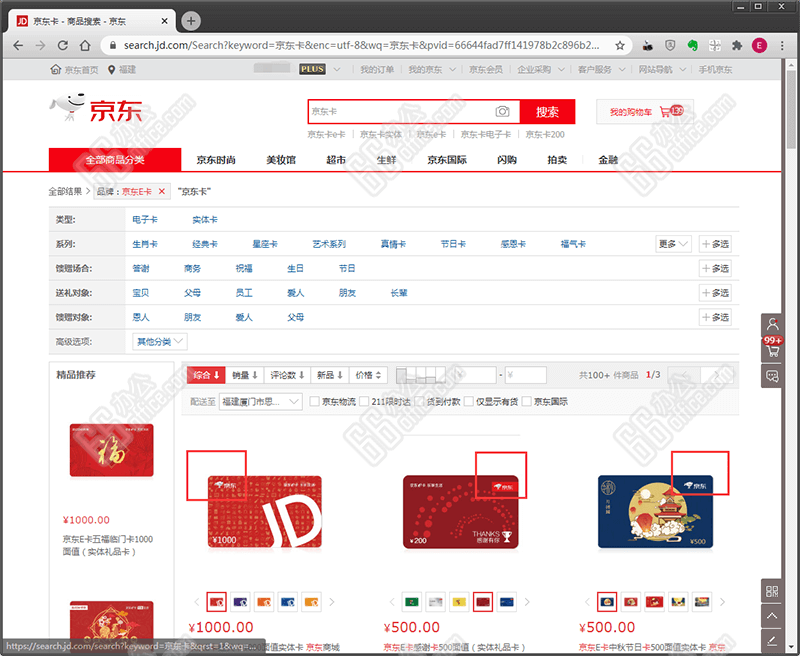The height and width of the screenshot is (656, 800).
Task: Open the sidebar feedback pencil icon
Action: [772, 641]
